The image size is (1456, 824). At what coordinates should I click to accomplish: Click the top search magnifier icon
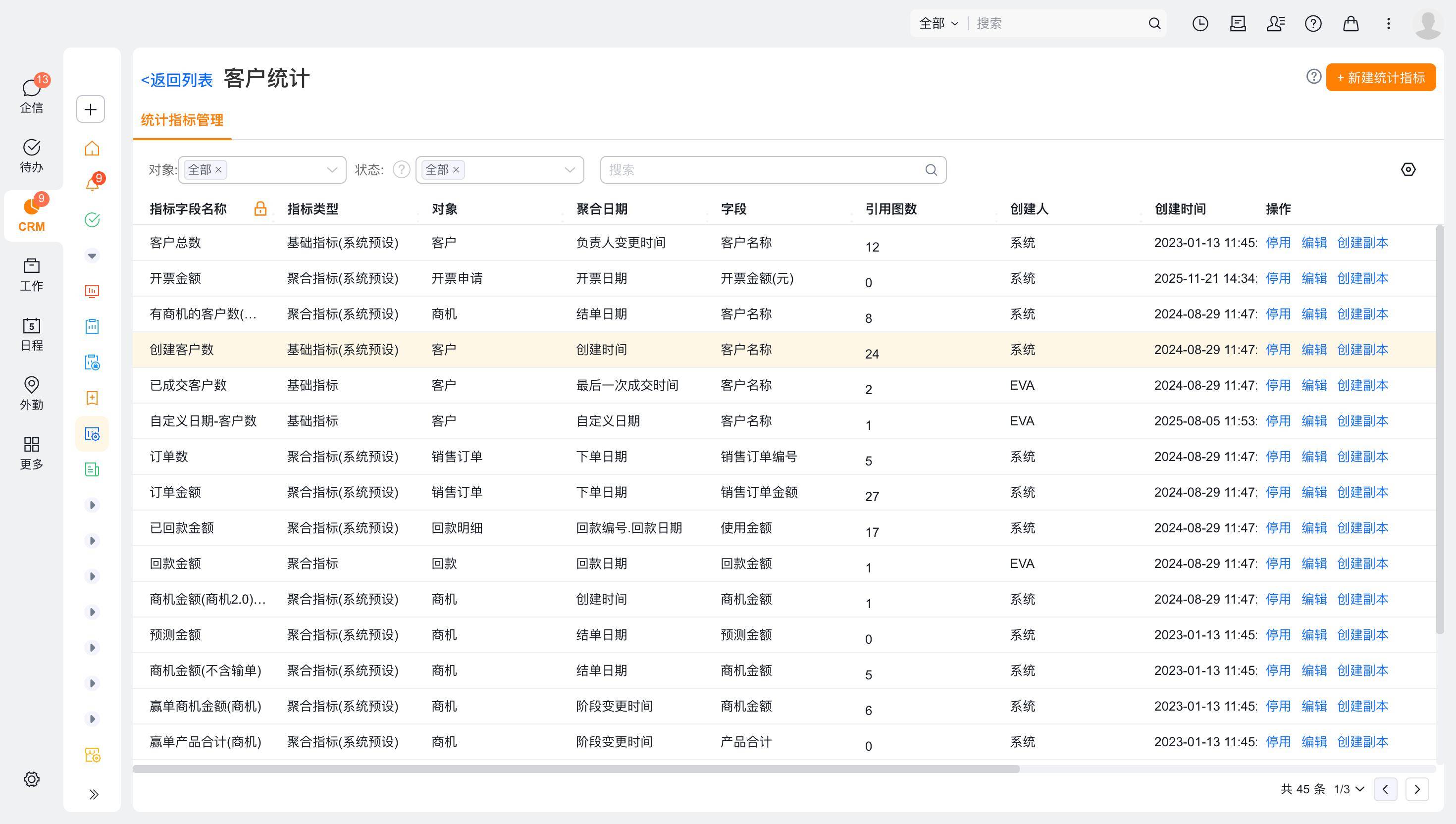(1154, 23)
